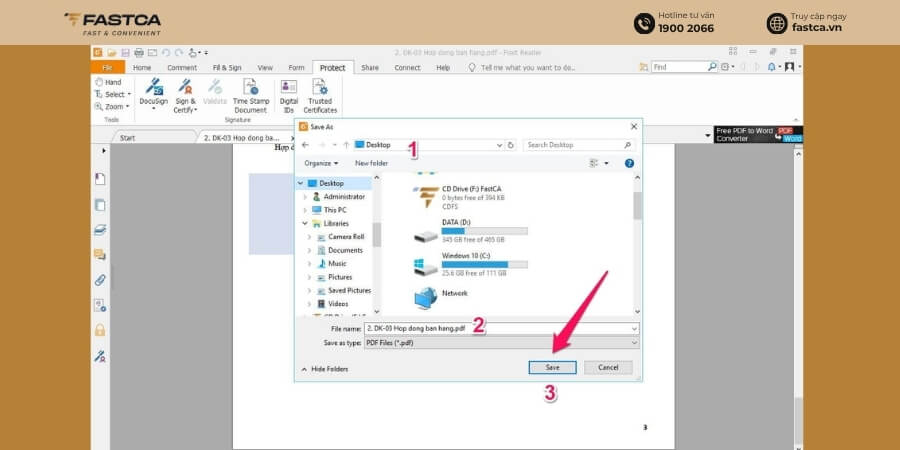The width and height of the screenshot is (900, 450).
Task: Open the Organize dropdown menu
Action: pos(321,163)
